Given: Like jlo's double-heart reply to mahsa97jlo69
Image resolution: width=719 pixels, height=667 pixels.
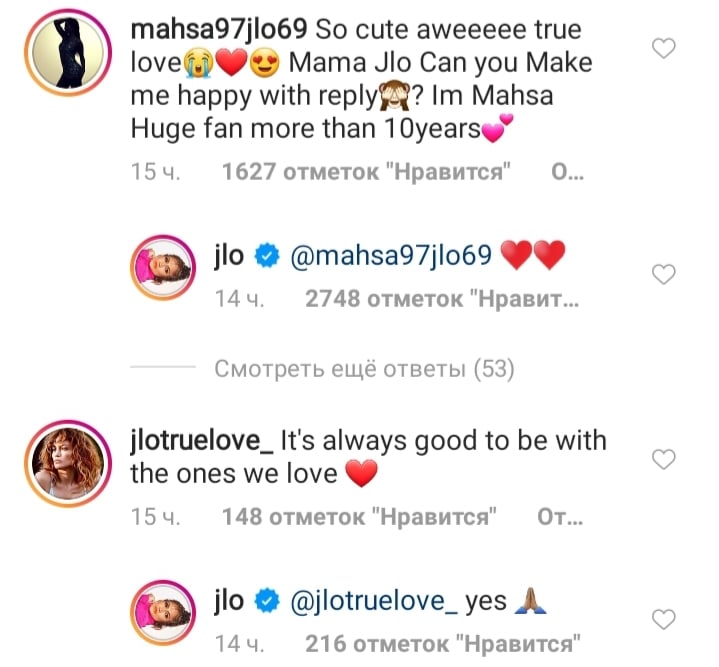Looking at the screenshot, I should [663, 274].
